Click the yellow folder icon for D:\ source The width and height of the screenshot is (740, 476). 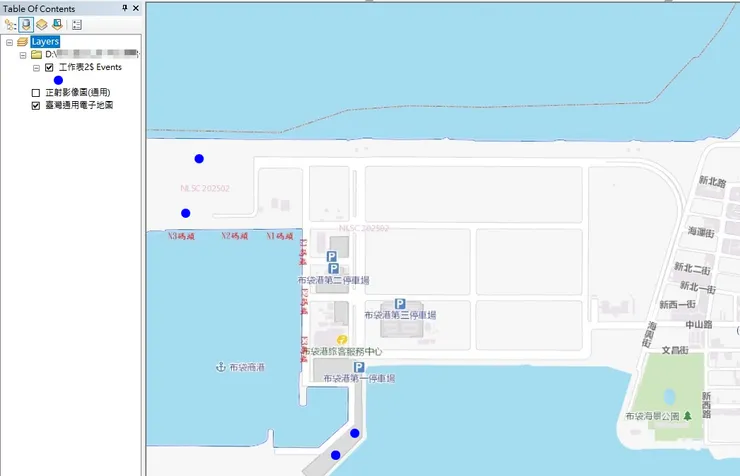click(x=36, y=55)
